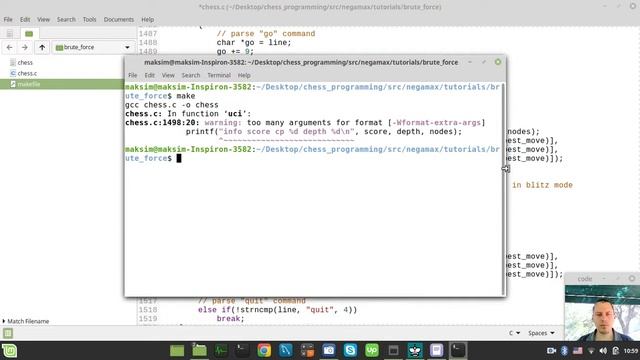640x360 pixels.
Task: Open the editor Help menu
Action: pos(148,19)
